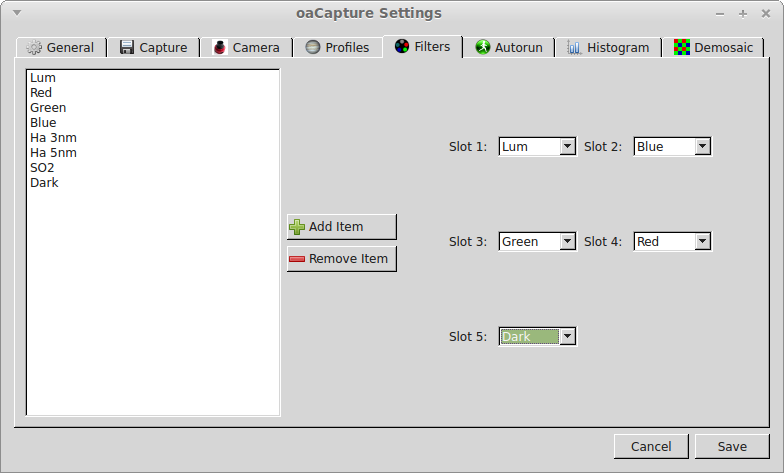Select SO2 in the filter list
Image resolution: width=784 pixels, height=473 pixels.
[42, 168]
